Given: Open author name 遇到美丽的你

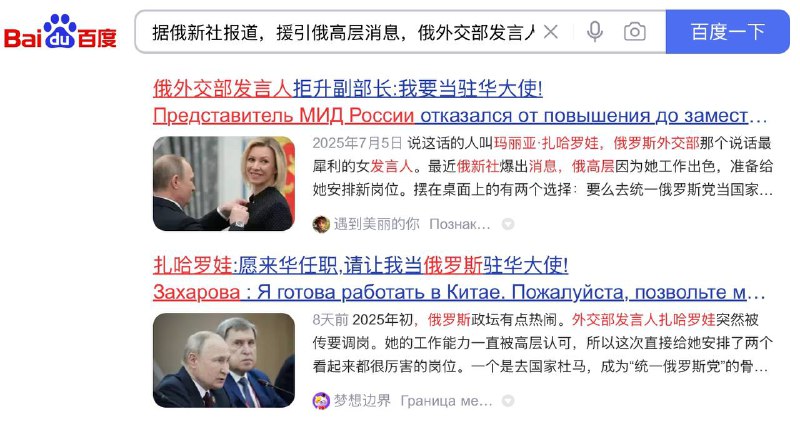Looking at the screenshot, I should coord(377,224).
